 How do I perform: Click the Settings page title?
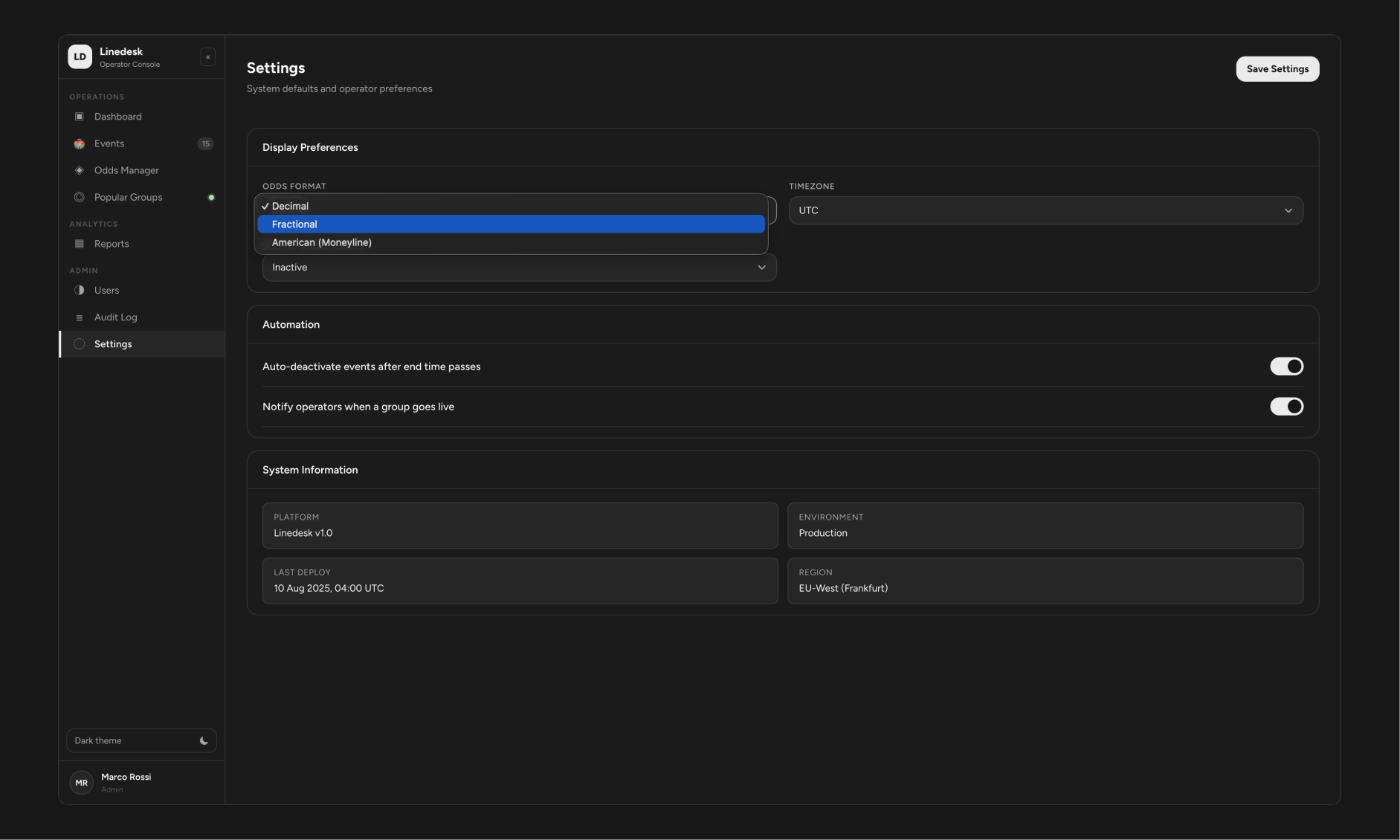(x=276, y=68)
